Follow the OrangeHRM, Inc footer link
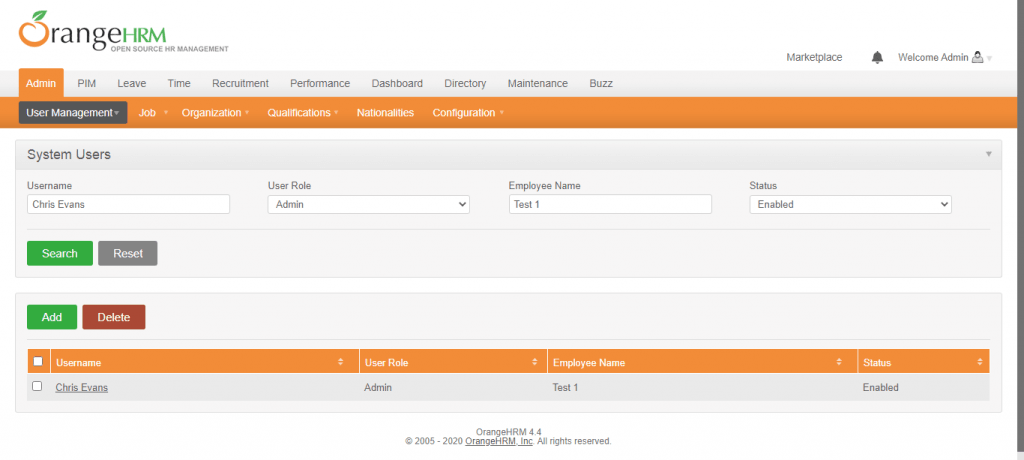This screenshot has width=1024, height=460. (x=499, y=441)
